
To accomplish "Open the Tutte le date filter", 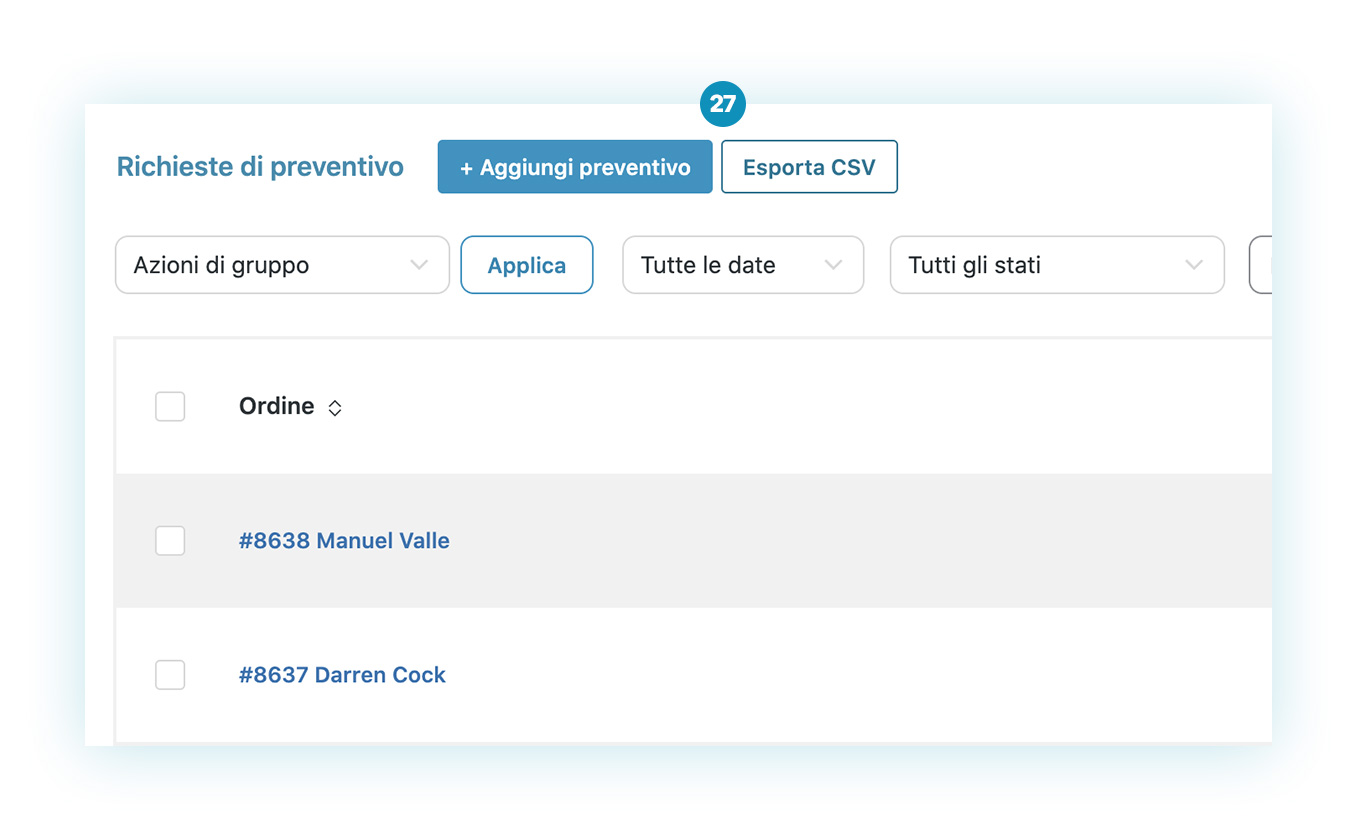I will [x=743, y=265].
